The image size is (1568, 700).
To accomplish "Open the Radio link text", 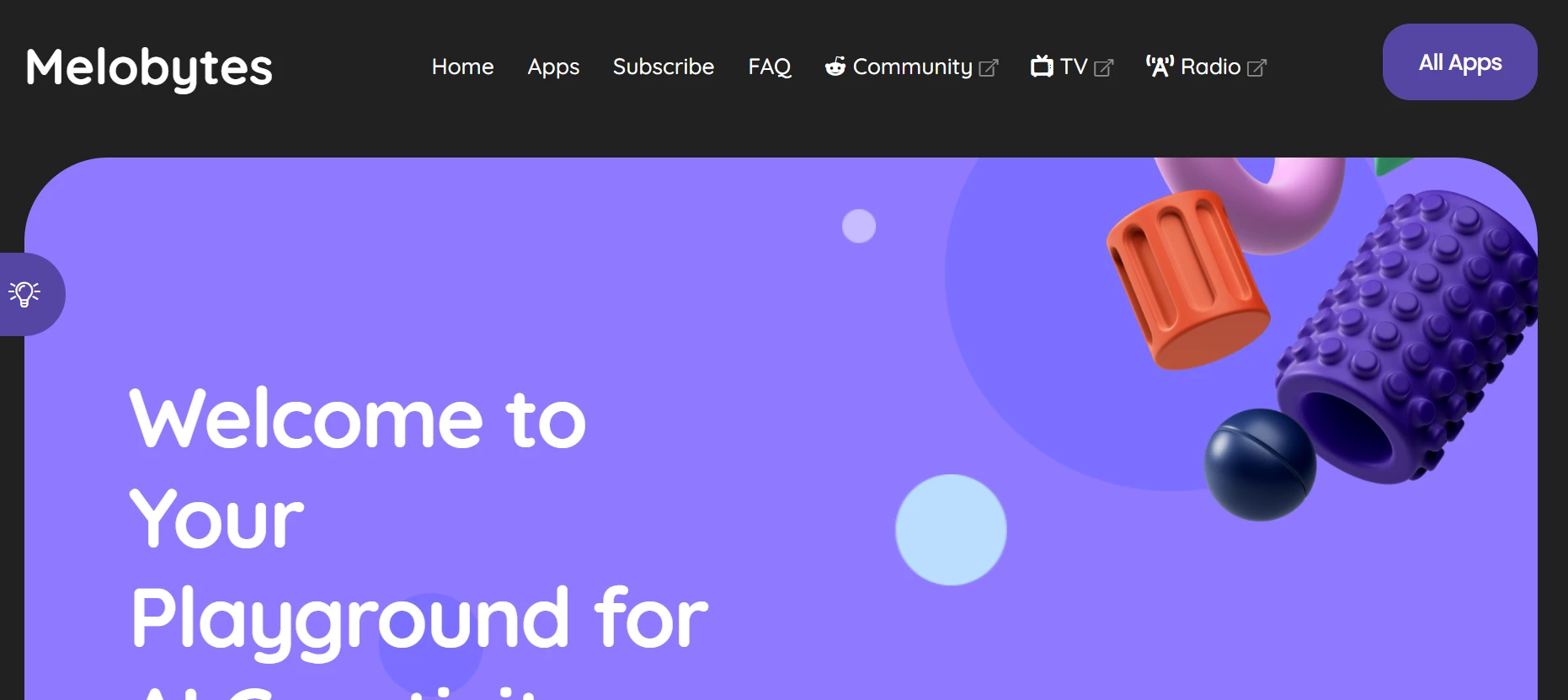I will (x=1211, y=67).
